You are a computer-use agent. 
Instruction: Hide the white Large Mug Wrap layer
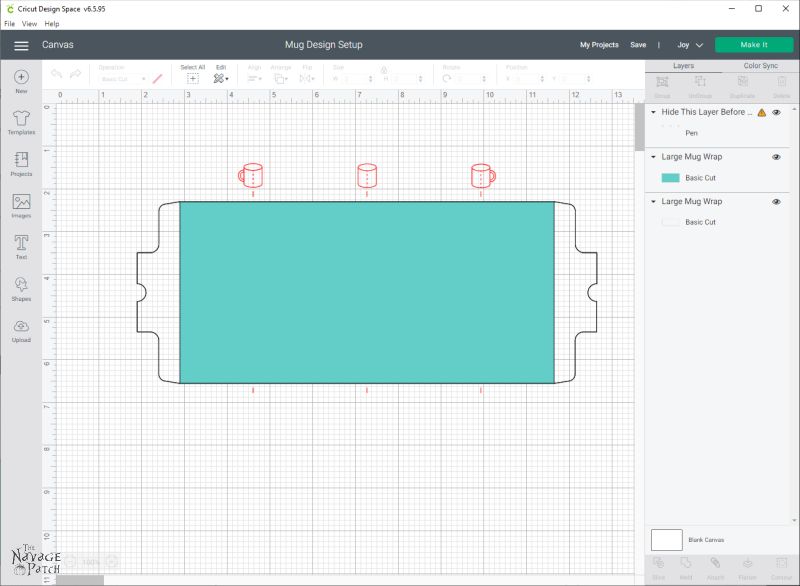pyautogui.click(x=776, y=202)
